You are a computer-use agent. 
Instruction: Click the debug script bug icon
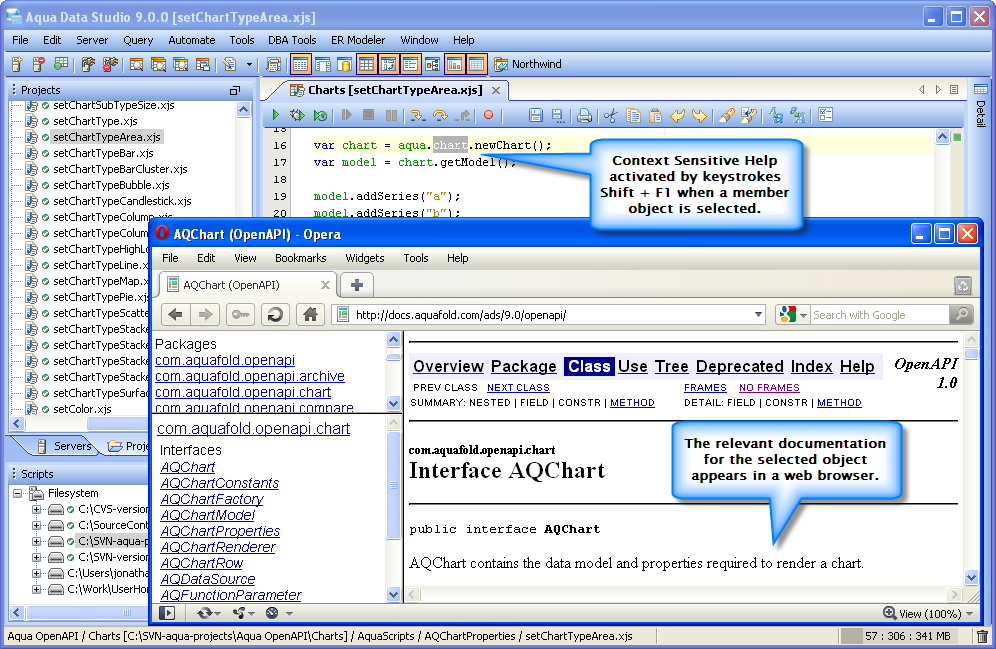click(297, 115)
